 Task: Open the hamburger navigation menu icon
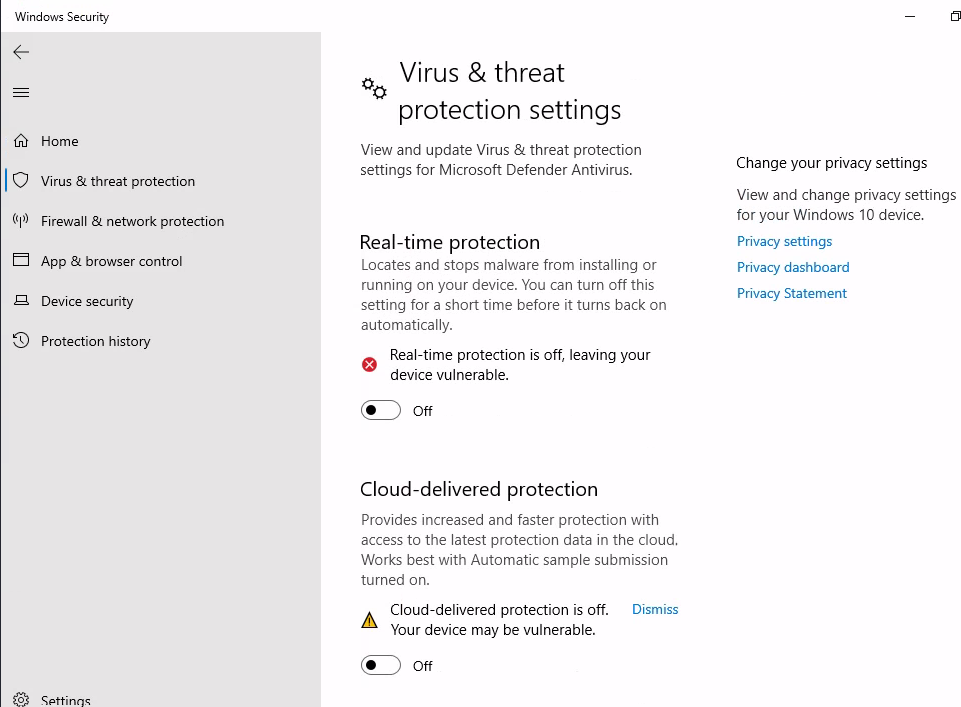pyautogui.click(x=21, y=93)
